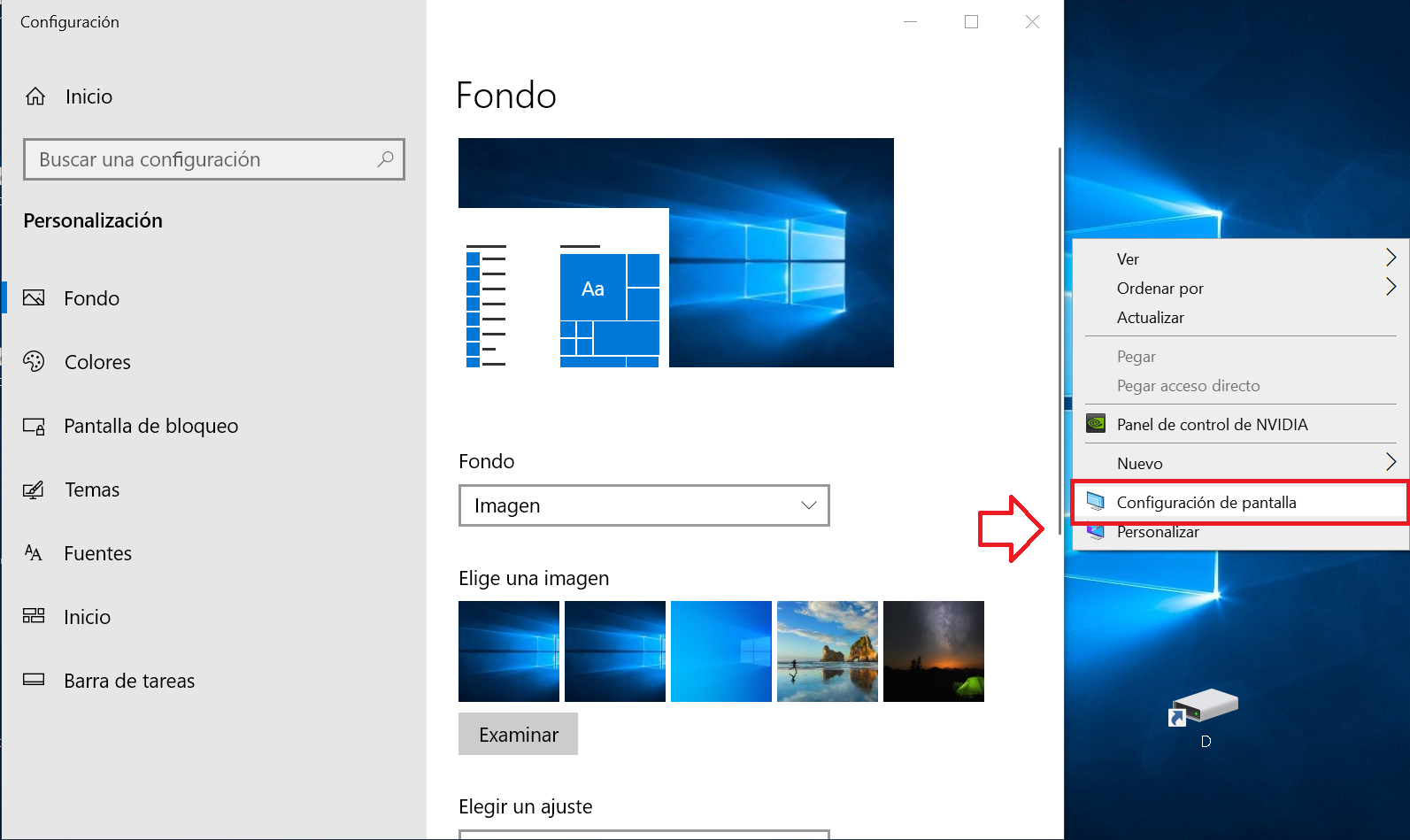Go to Inicio at top of sidebar
Viewport: 1410px width, 840px height.
(x=89, y=96)
